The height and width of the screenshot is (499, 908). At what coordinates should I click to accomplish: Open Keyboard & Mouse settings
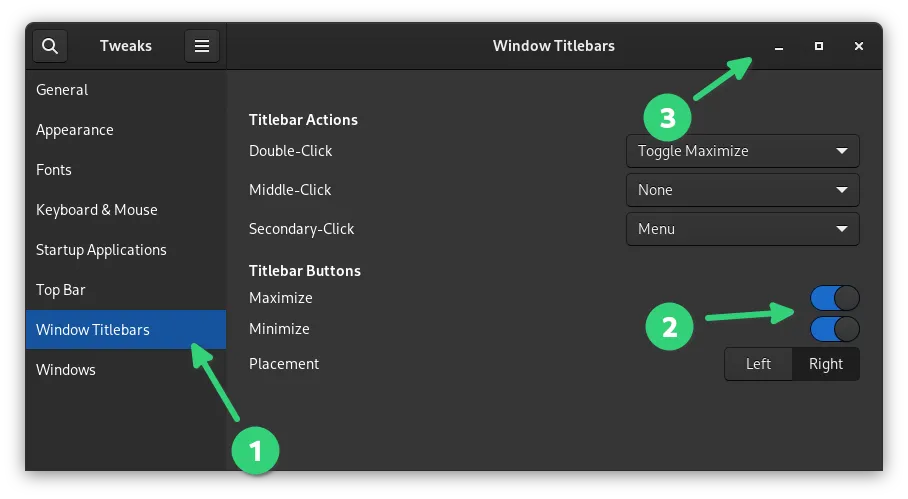97,210
